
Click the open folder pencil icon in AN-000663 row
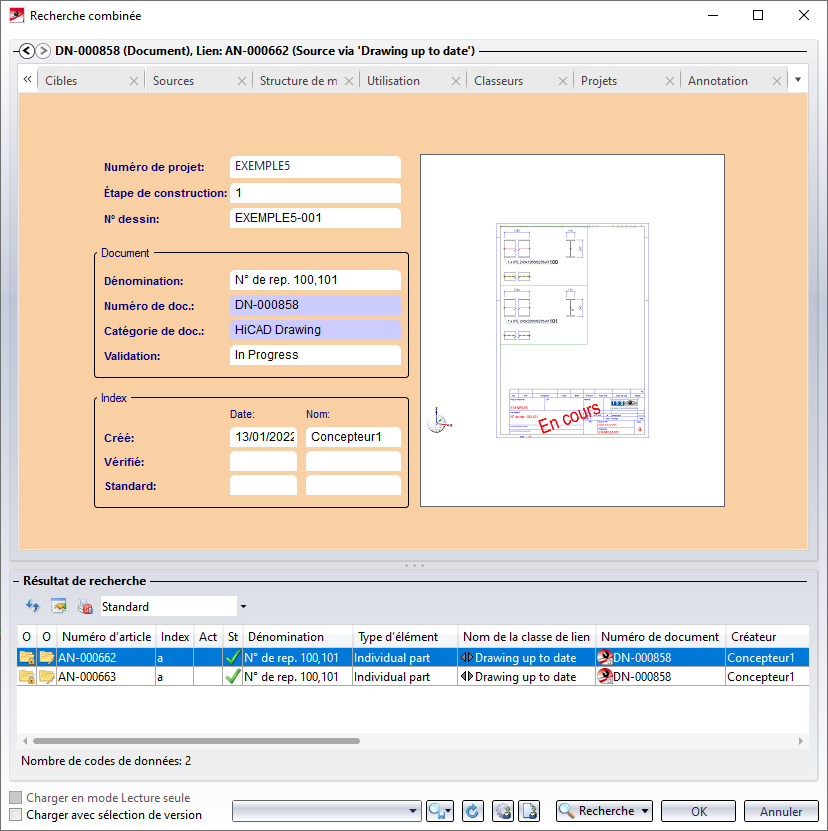tap(47, 677)
